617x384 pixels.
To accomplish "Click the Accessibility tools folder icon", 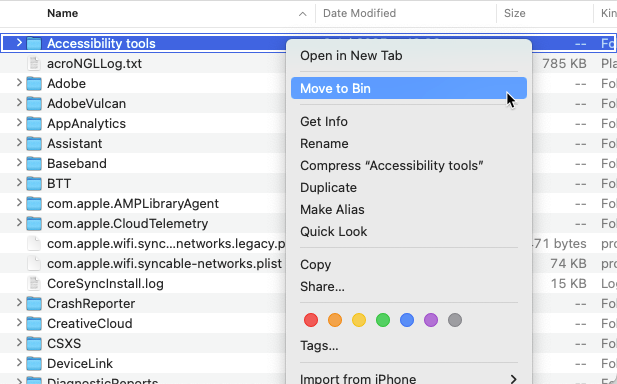I will point(34,43).
